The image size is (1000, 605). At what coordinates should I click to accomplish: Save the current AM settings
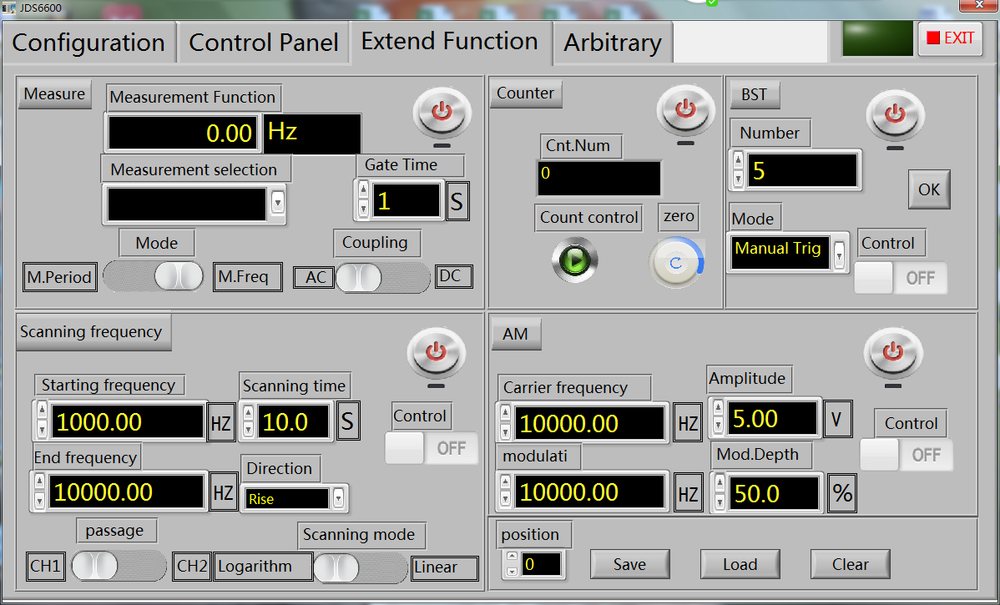point(629,564)
